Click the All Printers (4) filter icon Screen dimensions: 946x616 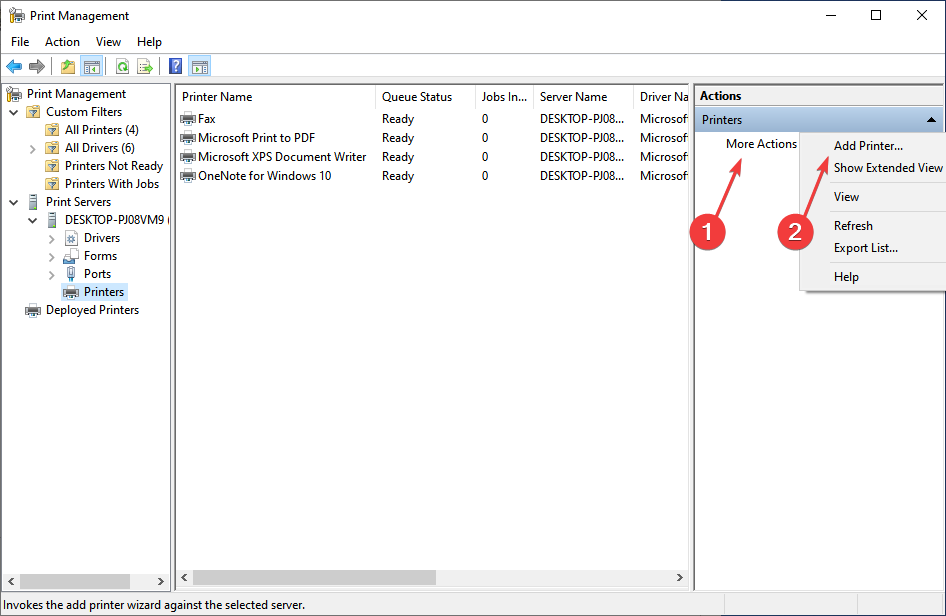(52, 130)
